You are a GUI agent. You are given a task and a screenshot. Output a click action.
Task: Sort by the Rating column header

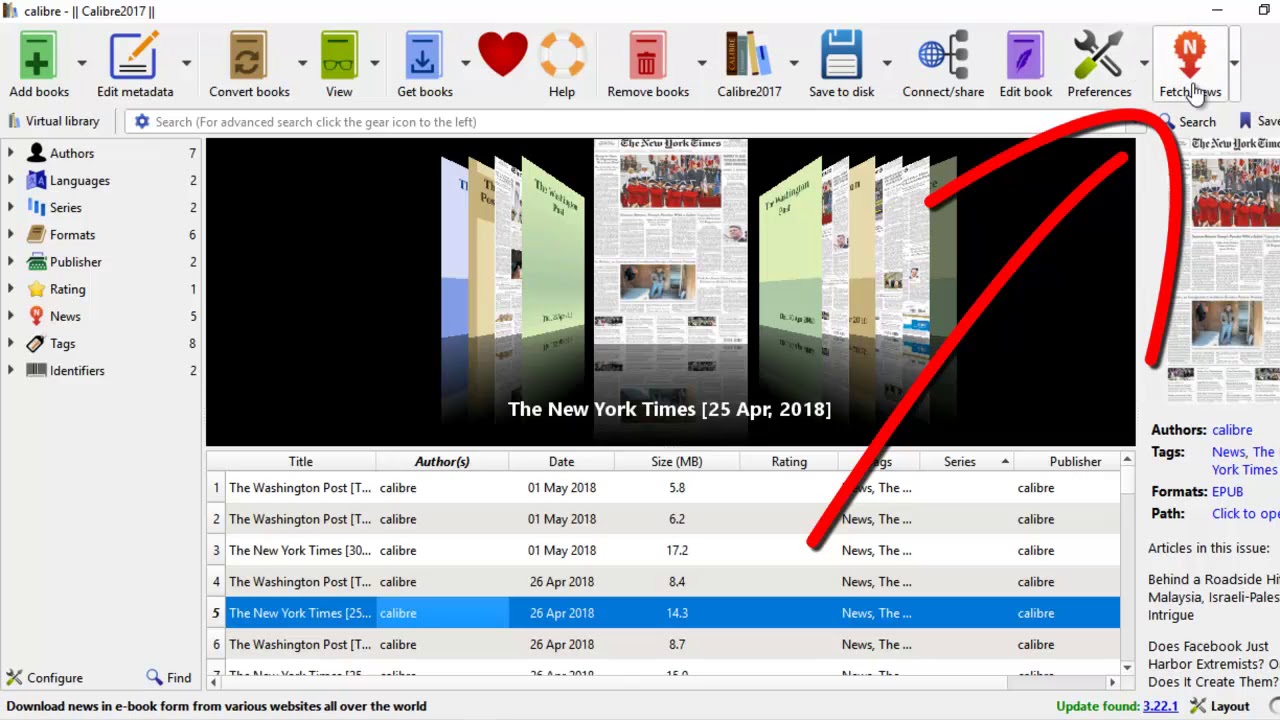coord(789,461)
